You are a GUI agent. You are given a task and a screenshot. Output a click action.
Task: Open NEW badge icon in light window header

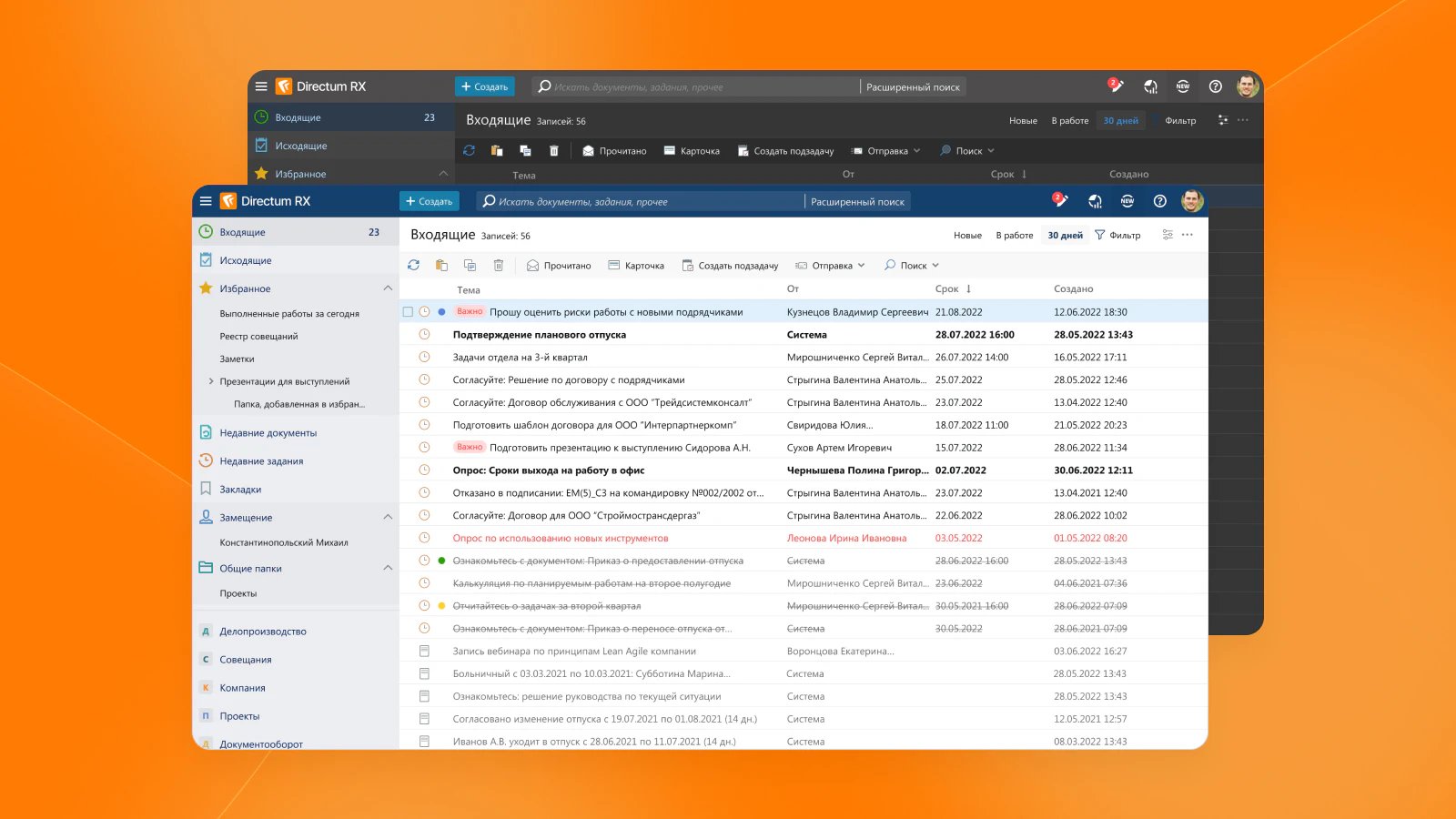(1127, 201)
